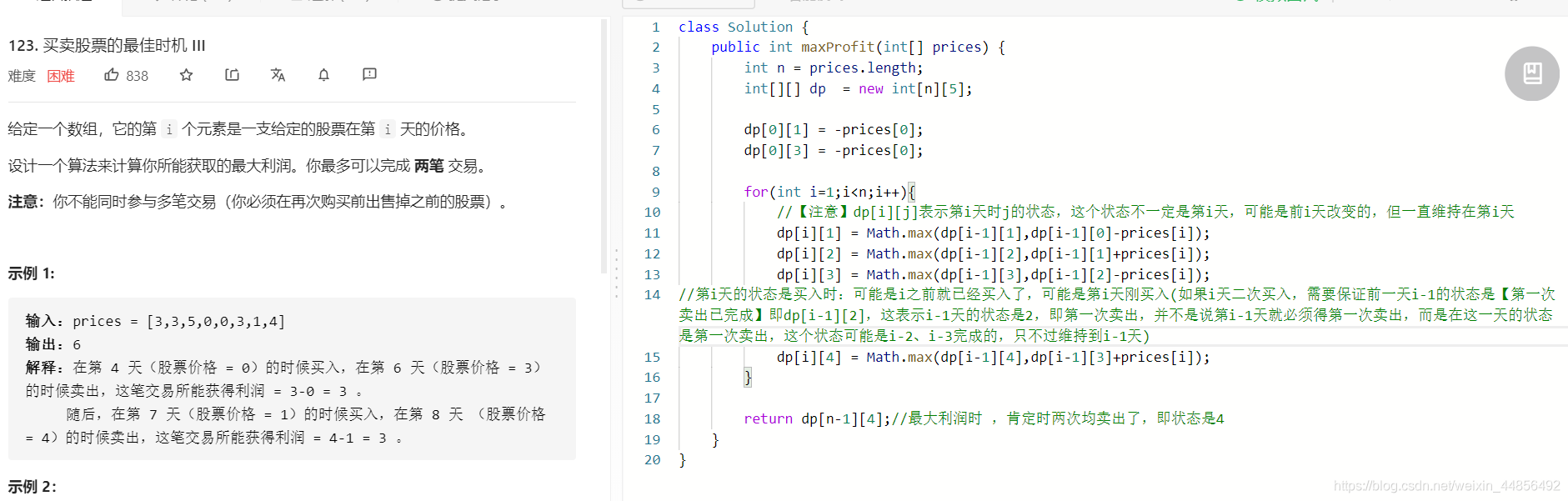Click the sentence starting 给定一个数组

pos(241,129)
